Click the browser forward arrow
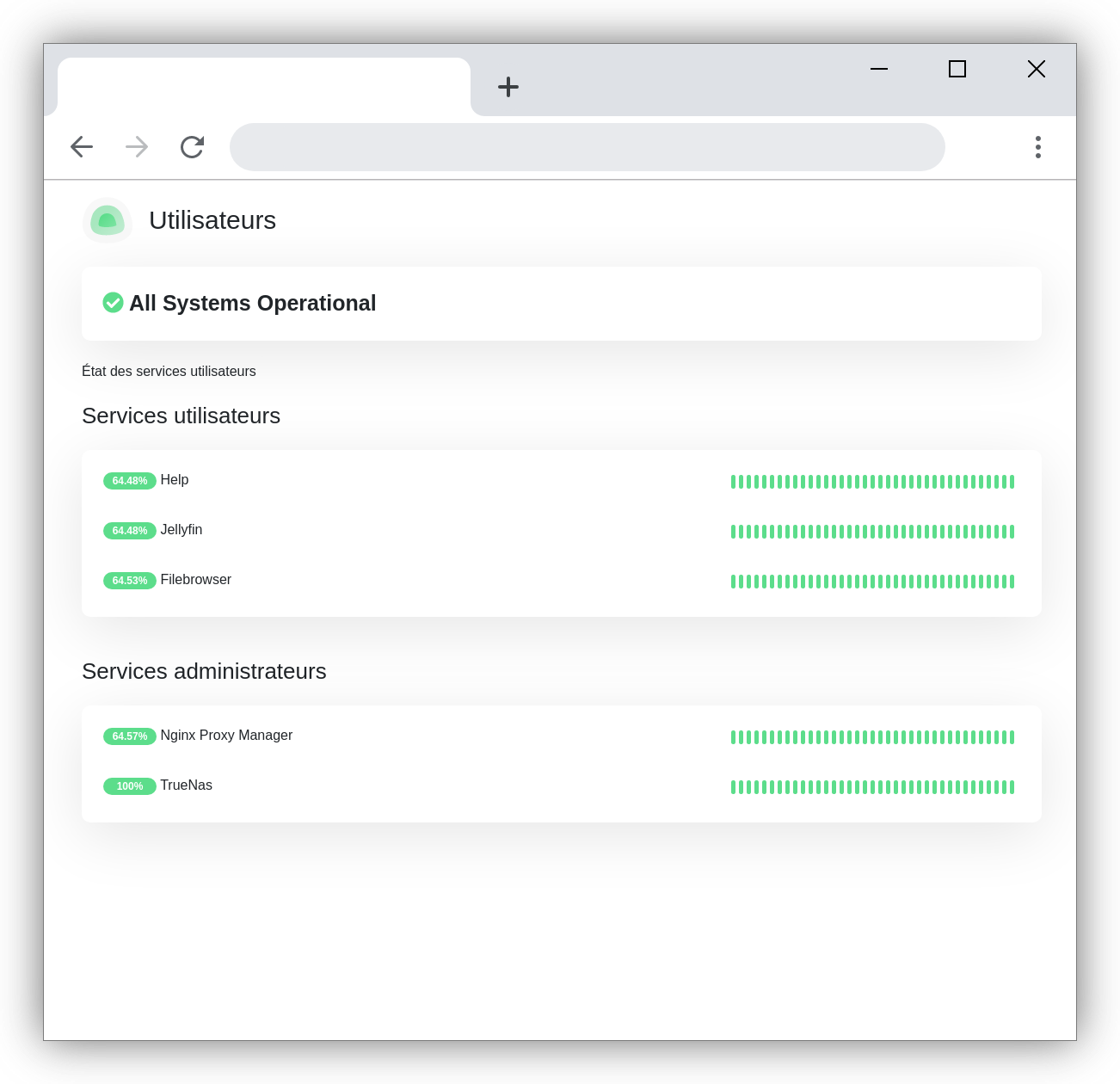The width and height of the screenshot is (1120, 1084). point(137,147)
